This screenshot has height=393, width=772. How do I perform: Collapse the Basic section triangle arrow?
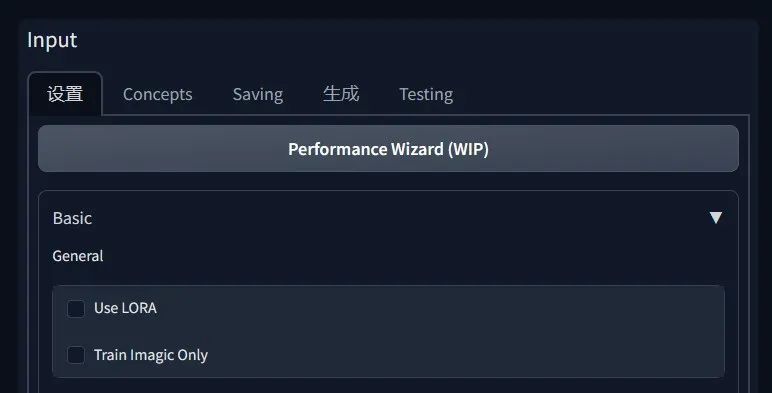(716, 218)
